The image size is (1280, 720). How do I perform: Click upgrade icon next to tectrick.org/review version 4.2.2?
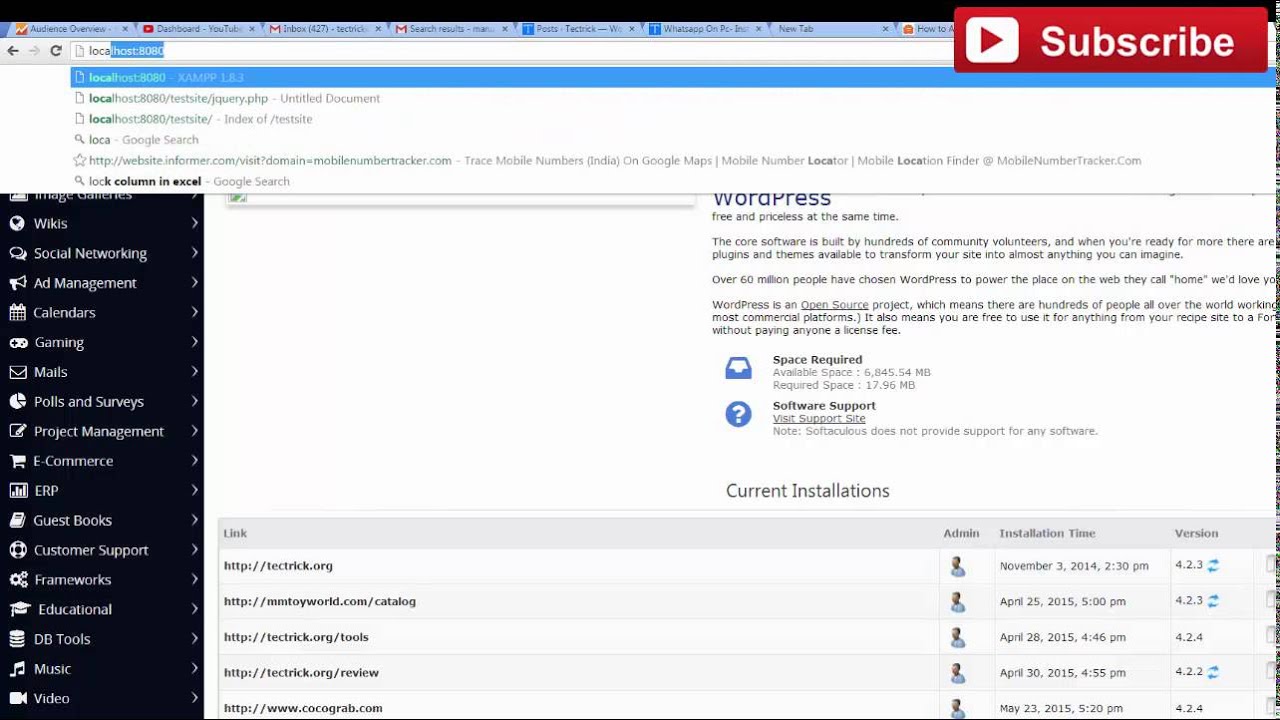1213,673
